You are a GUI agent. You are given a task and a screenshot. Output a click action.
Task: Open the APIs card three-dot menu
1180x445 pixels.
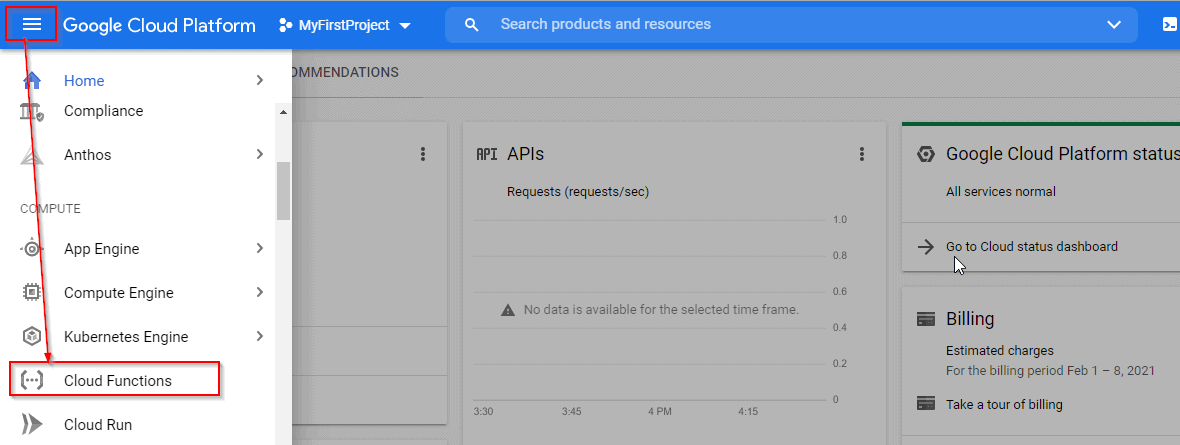point(862,154)
